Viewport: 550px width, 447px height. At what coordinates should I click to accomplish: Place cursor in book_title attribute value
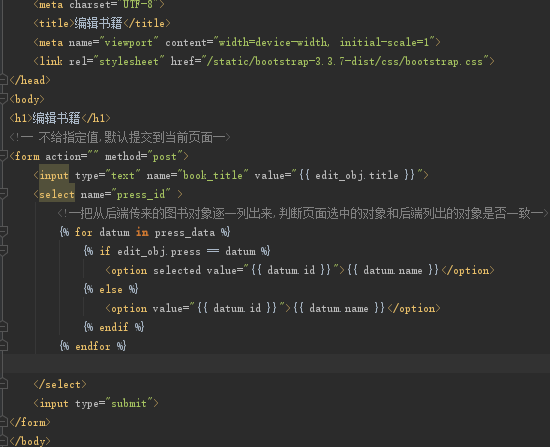(x=213, y=175)
